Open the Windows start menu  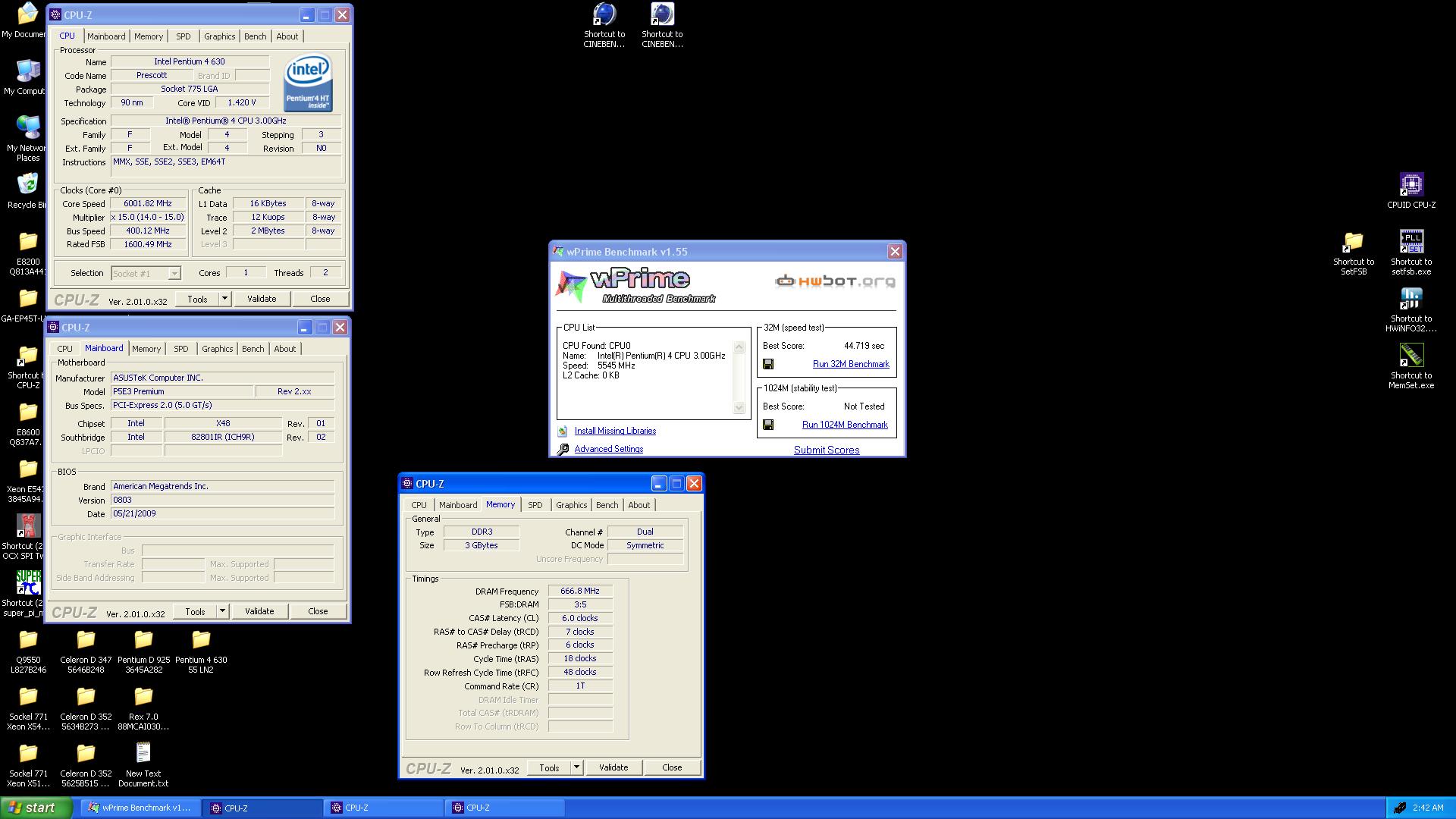[x=36, y=808]
